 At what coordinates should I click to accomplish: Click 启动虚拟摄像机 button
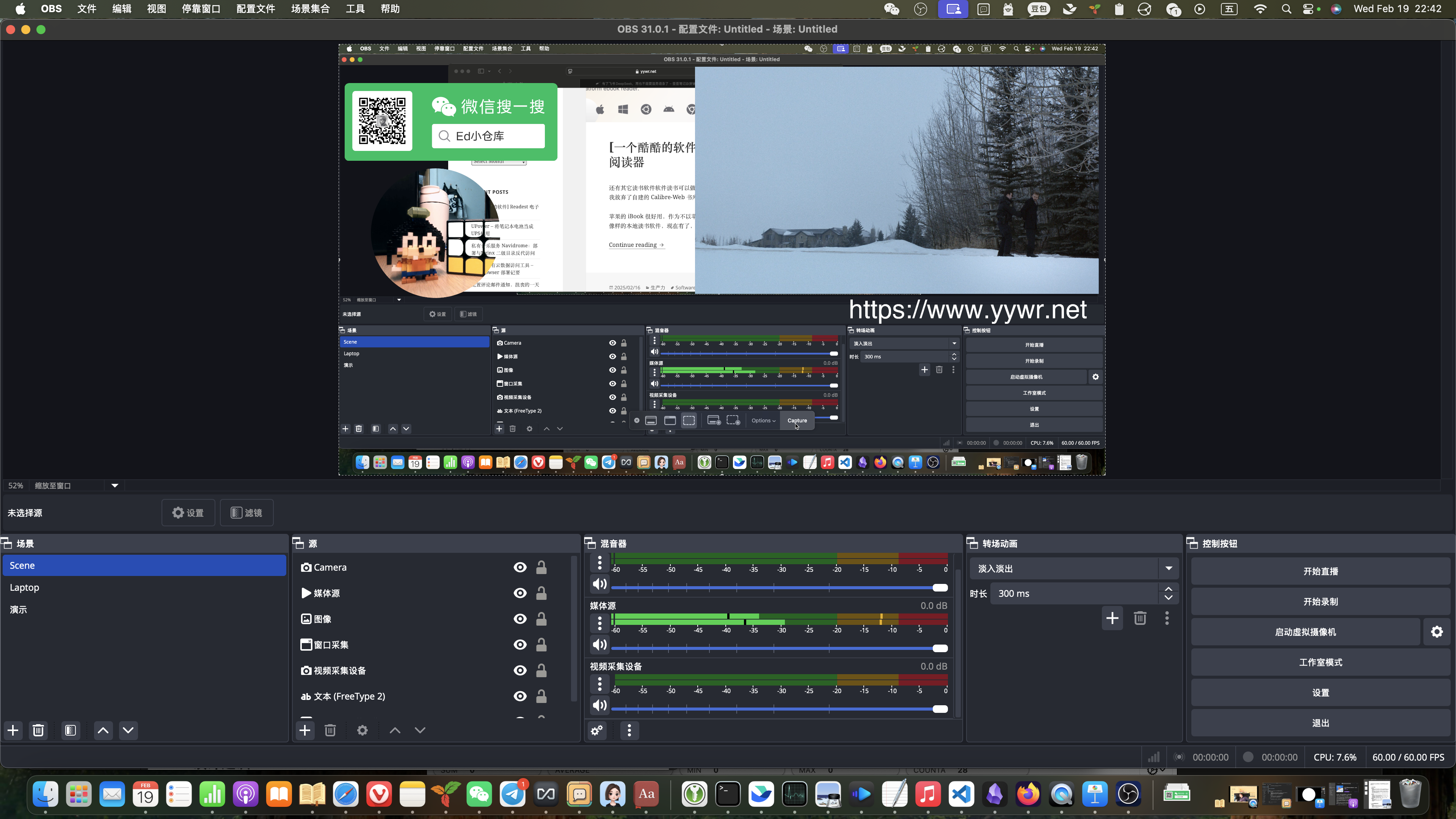coord(1305,632)
